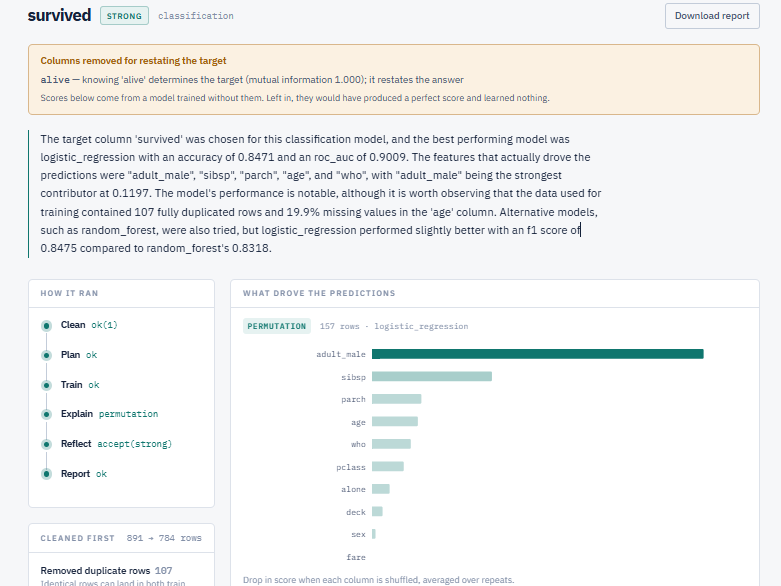The image size is (781, 586).
Task: Click the '891 → 784 rows' count
Action: 164,538
